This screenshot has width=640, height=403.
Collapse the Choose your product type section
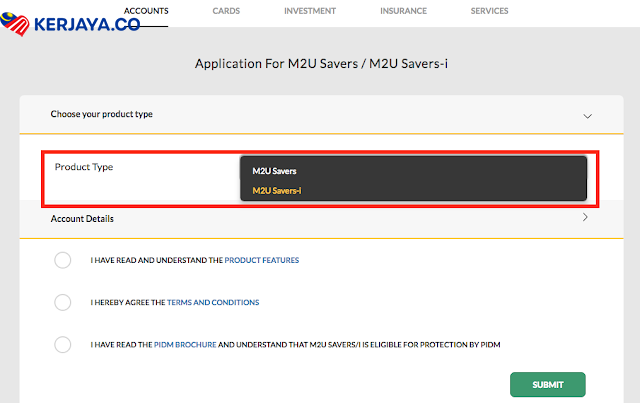[587, 116]
